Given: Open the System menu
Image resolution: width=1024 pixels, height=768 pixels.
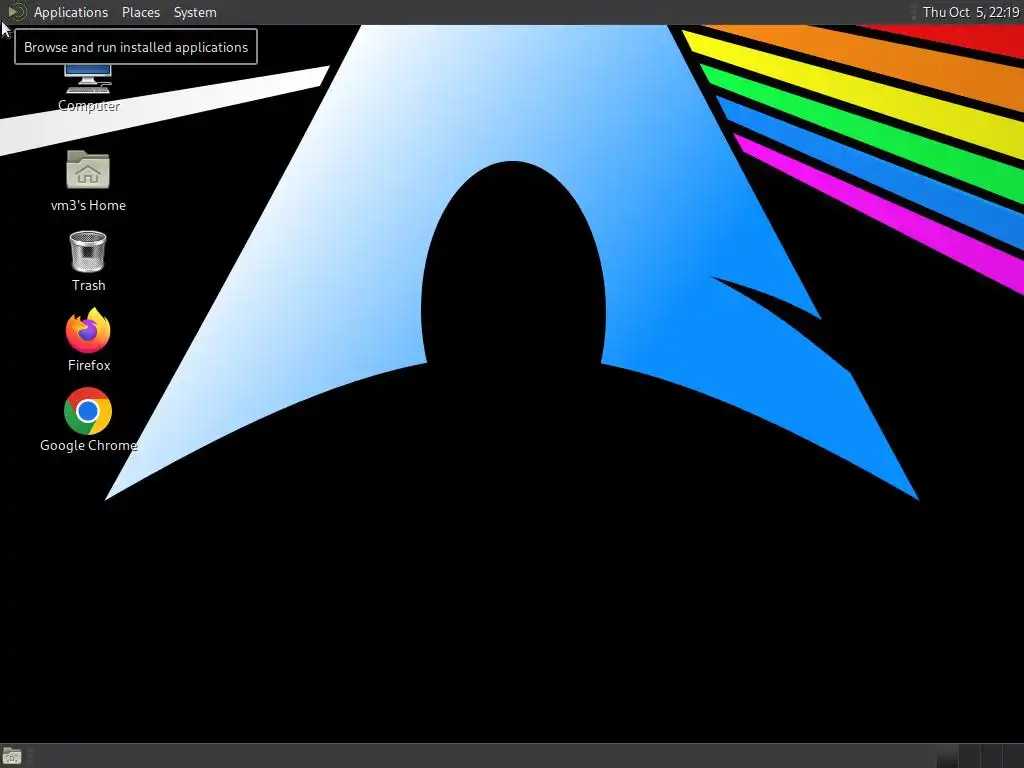Looking at the screenshot, I should pos(195,12).
